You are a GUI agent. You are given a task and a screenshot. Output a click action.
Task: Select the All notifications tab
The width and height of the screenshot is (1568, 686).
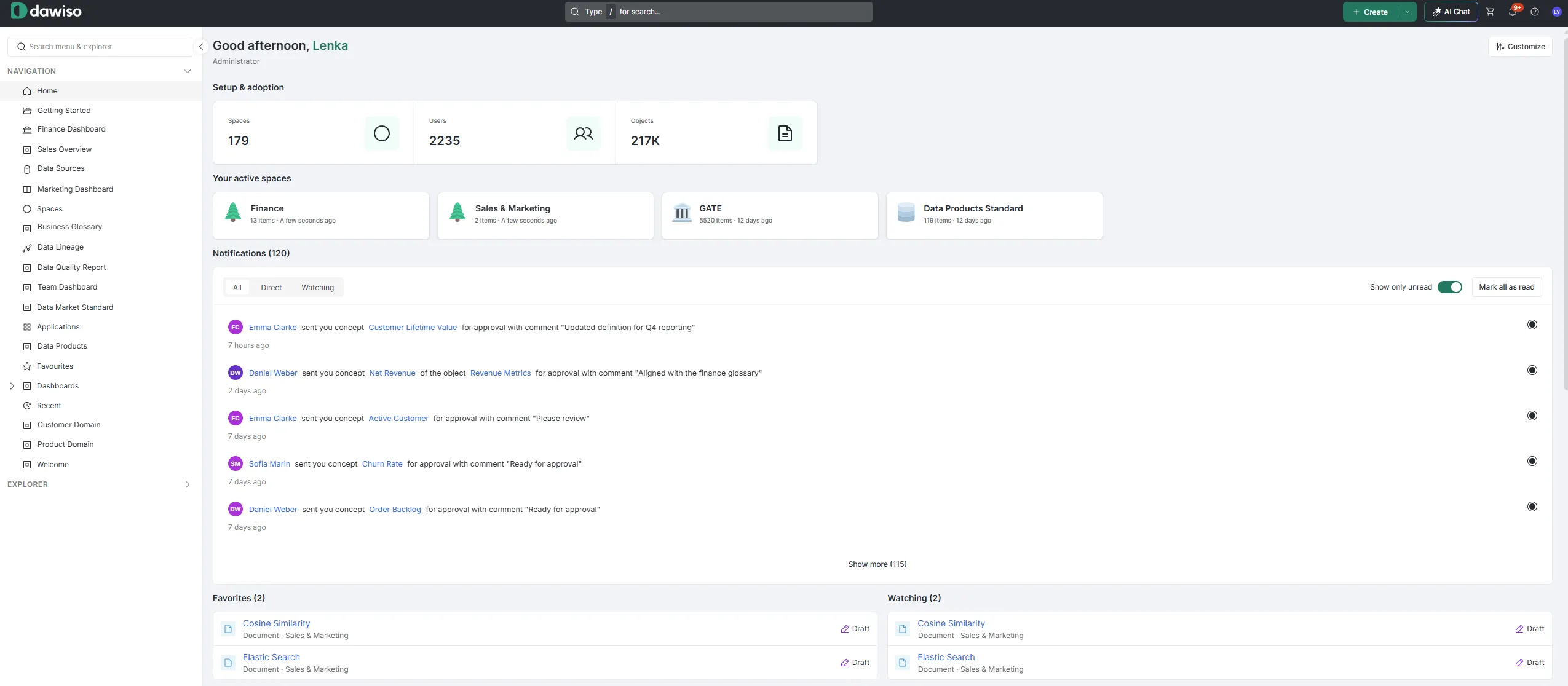[x=237, y=288]
